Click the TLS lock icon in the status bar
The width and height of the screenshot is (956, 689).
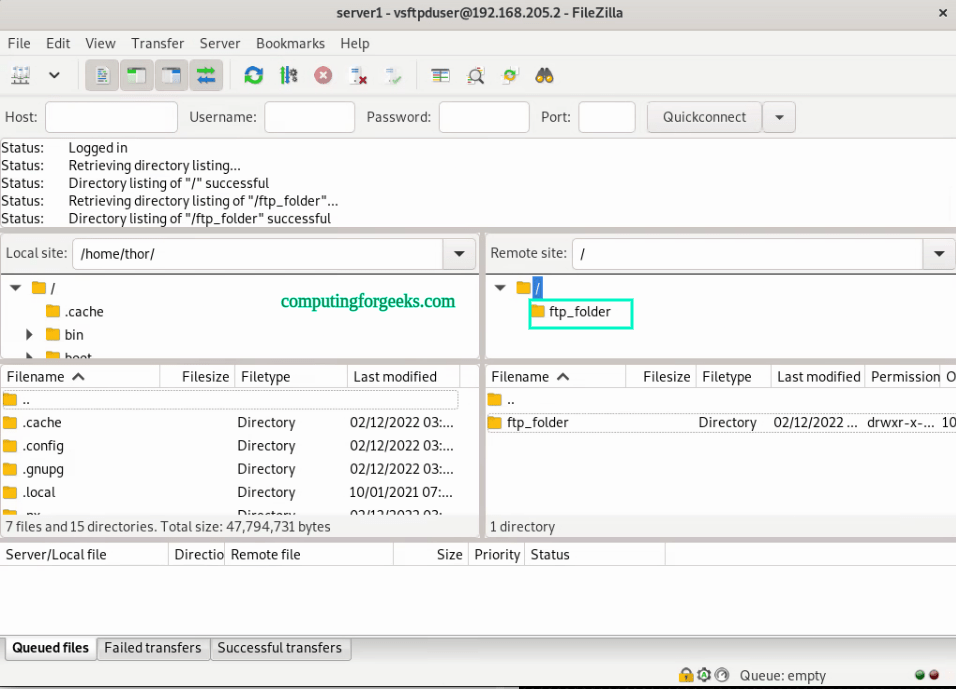tap(686, 675)
